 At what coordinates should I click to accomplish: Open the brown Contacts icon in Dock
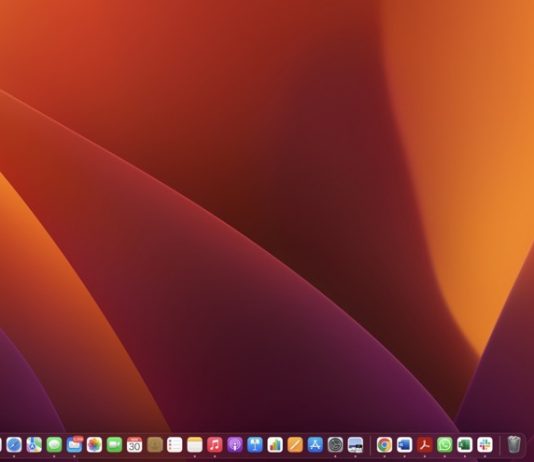pos(155,445)
